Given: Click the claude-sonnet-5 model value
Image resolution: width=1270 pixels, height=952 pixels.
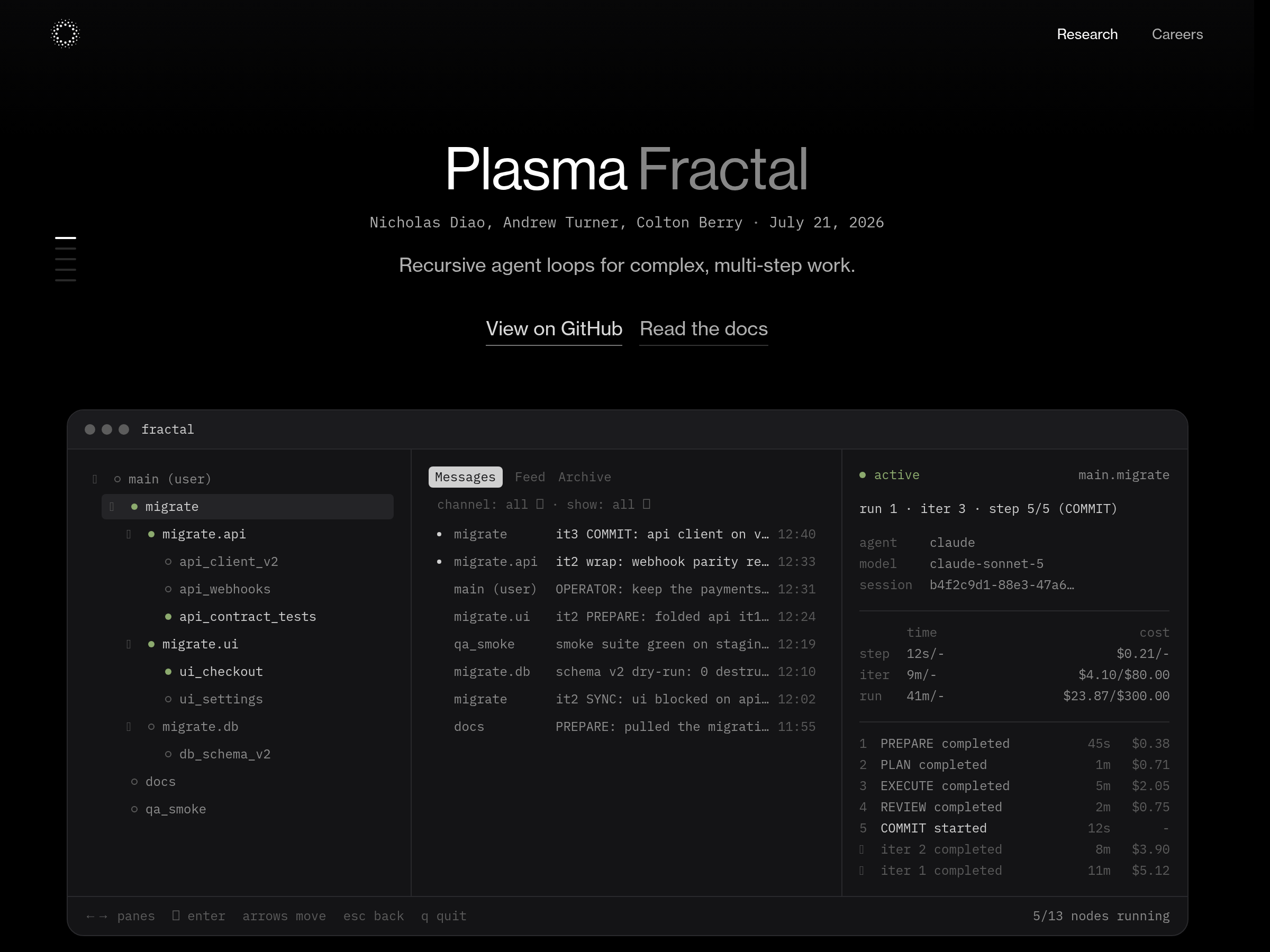Looking at the screenshot, I should click(x=986, y=564).
